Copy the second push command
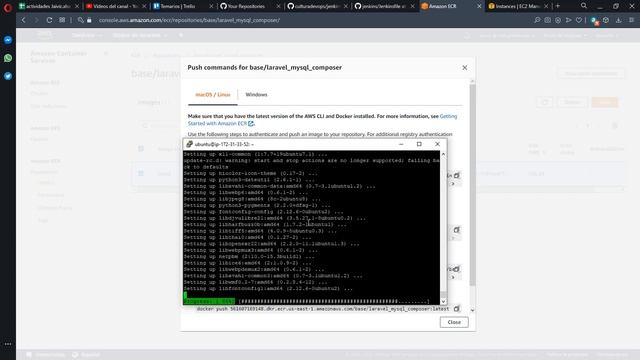640x360 pixels. click(x=457, y=230)
